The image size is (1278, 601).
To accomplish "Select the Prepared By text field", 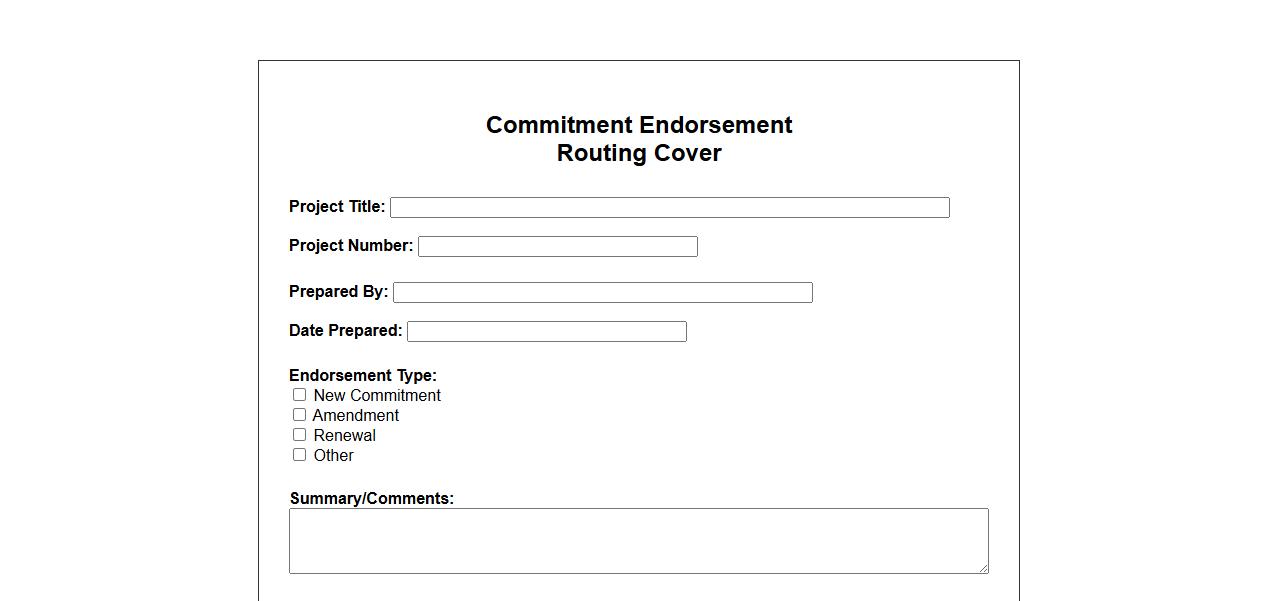I will click(602, 292).
